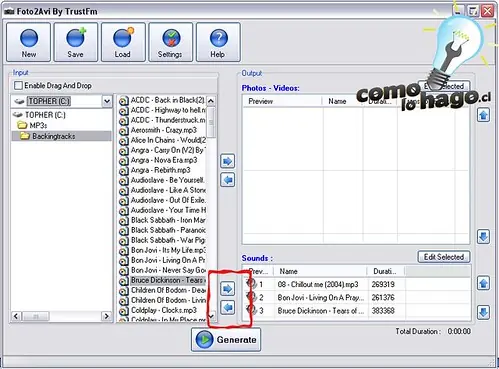The width and height of the screenshot is (499, 369).
Task: Open a project with Load button
Action: (123, 42)
